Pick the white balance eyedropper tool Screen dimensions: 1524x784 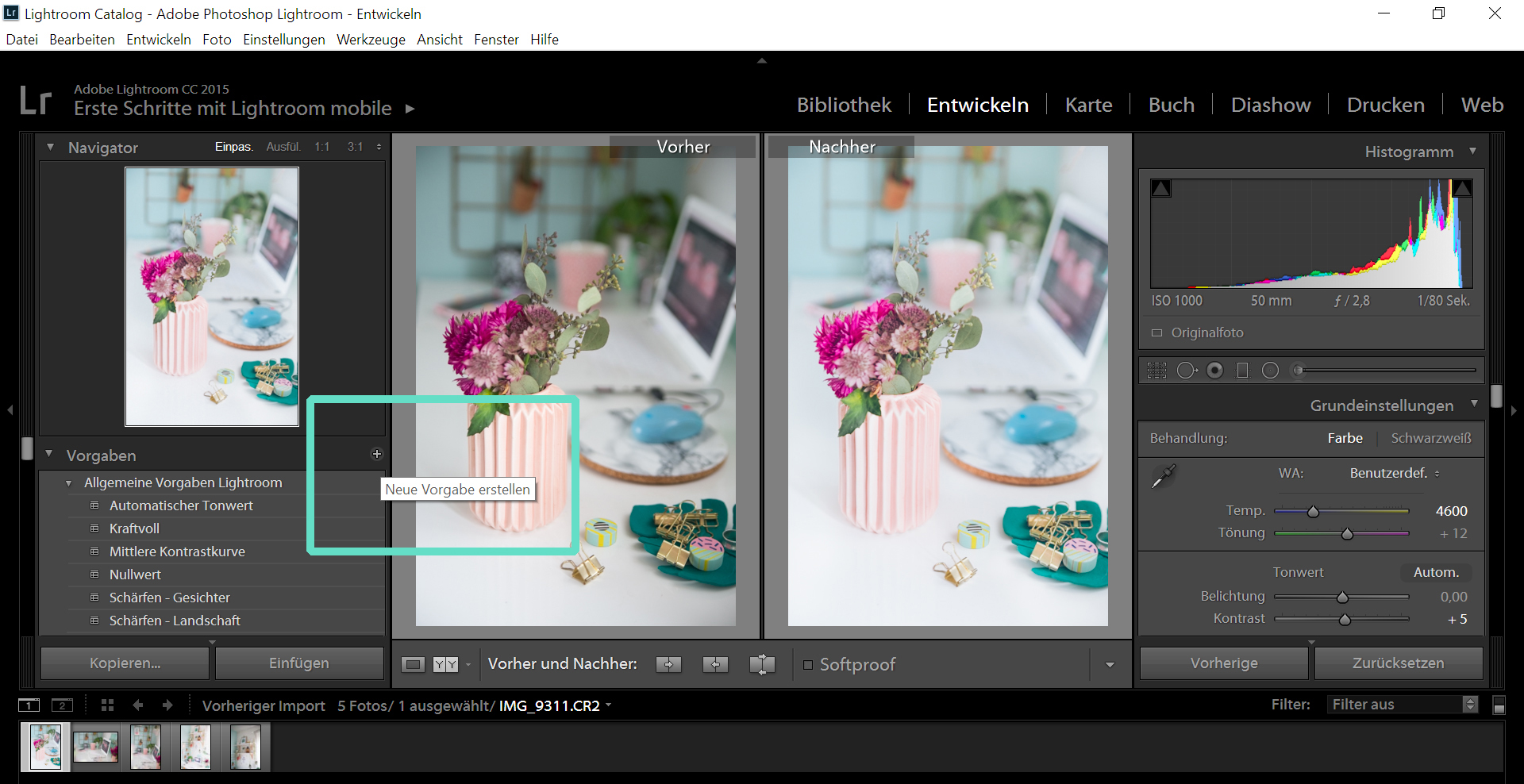pyautogui.click(x=1164, y=476)
